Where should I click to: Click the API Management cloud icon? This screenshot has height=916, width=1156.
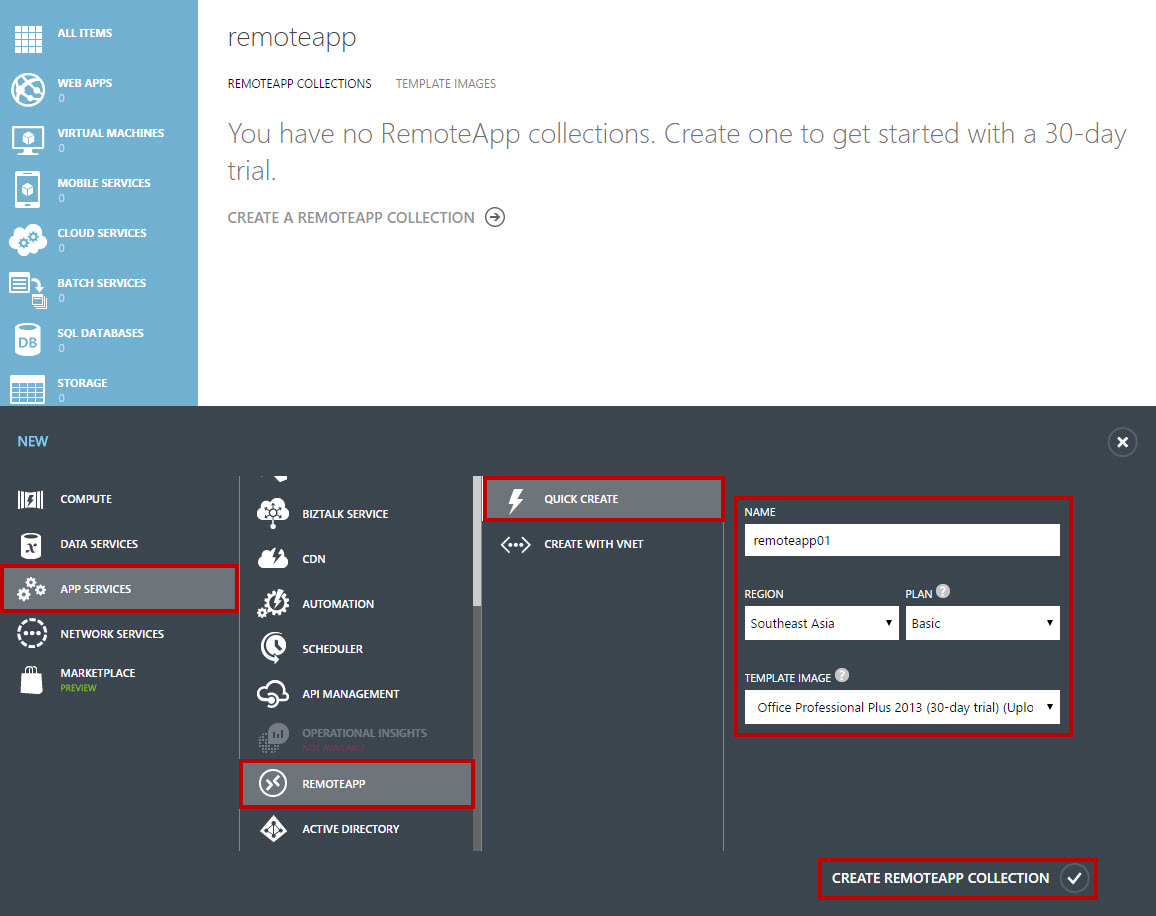(x=273, y=694)
